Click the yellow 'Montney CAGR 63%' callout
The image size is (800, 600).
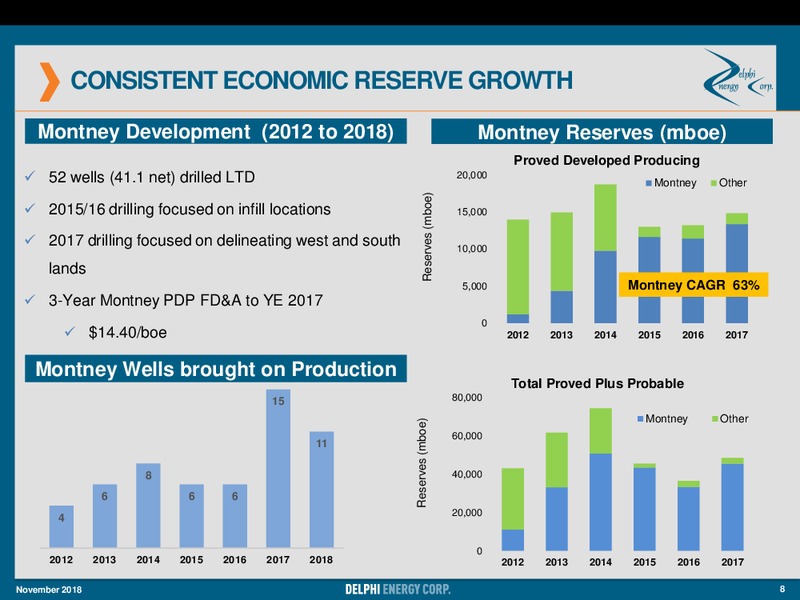tap(693, 285)
